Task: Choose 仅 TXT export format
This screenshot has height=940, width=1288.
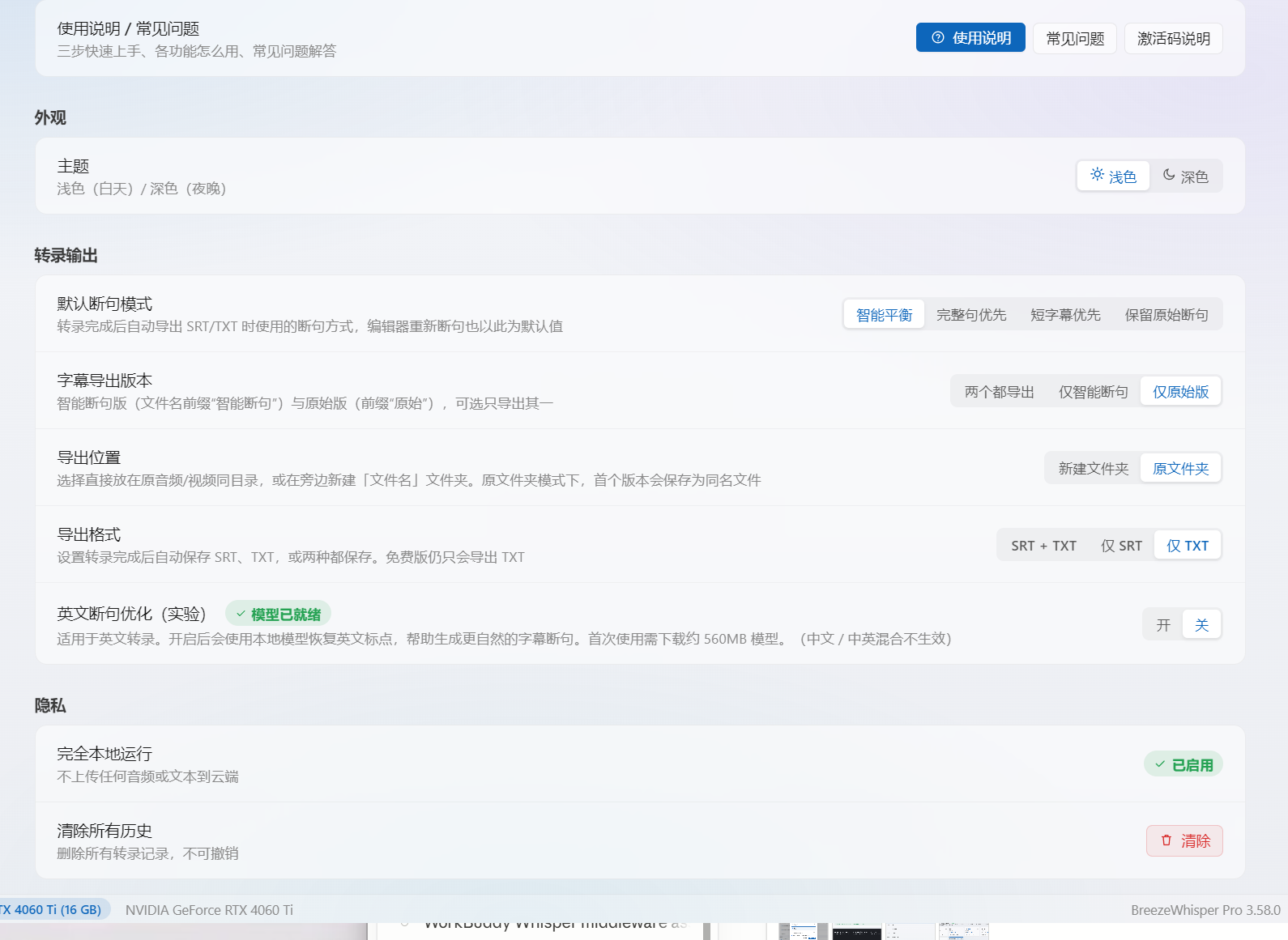Action: pos(1188,546)
